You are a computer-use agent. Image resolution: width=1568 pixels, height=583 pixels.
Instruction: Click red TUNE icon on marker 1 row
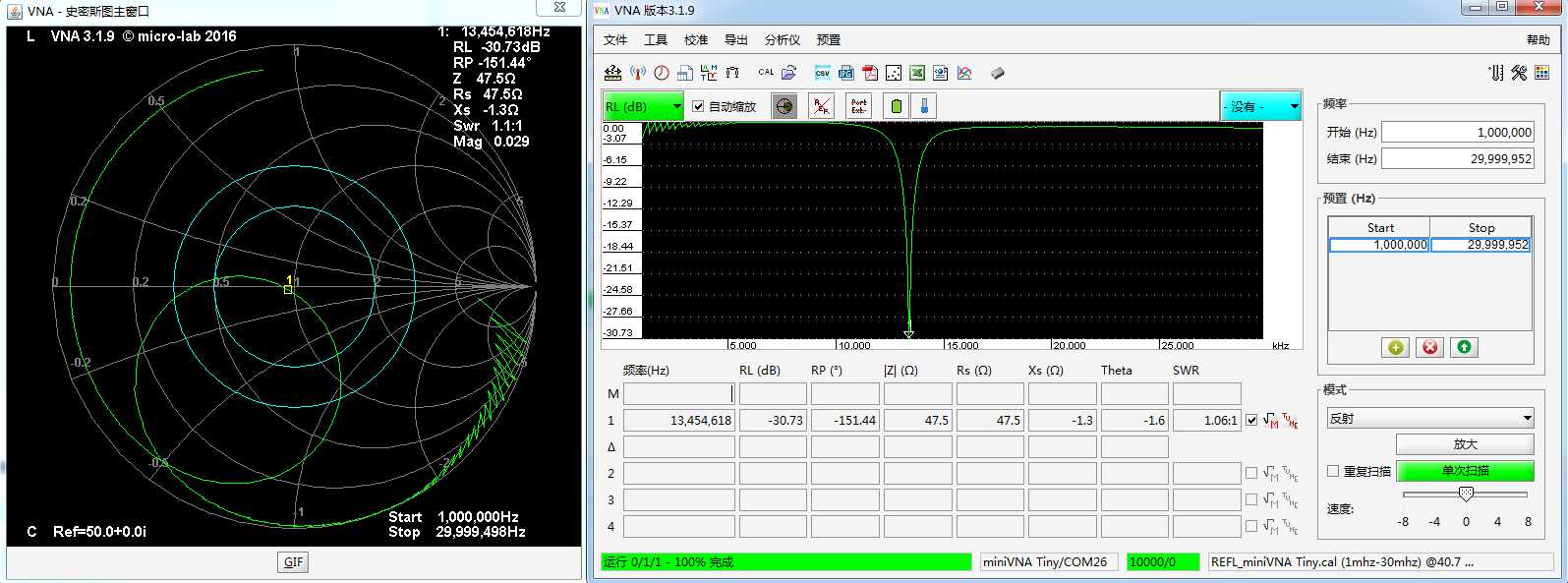1290,421
